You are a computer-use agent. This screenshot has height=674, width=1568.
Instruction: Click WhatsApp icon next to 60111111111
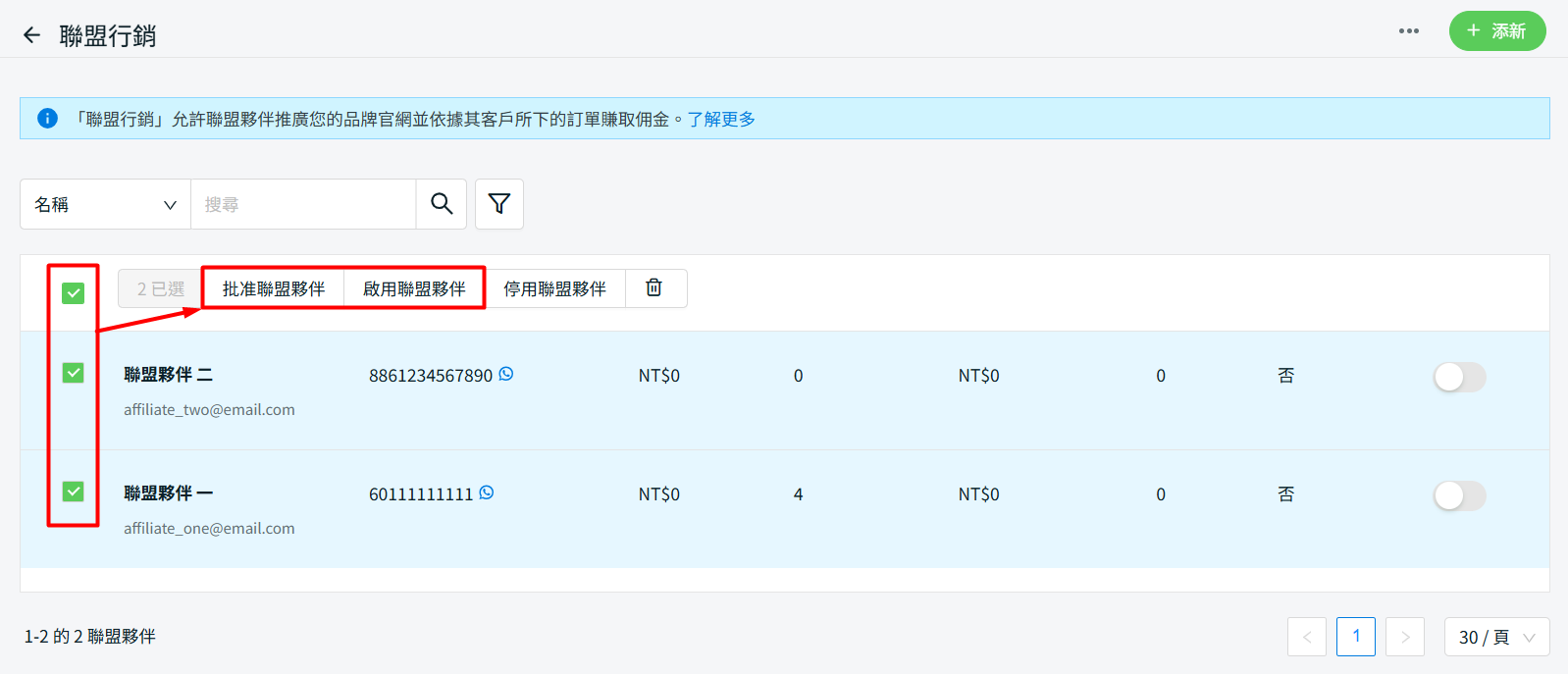pos(487,493)
